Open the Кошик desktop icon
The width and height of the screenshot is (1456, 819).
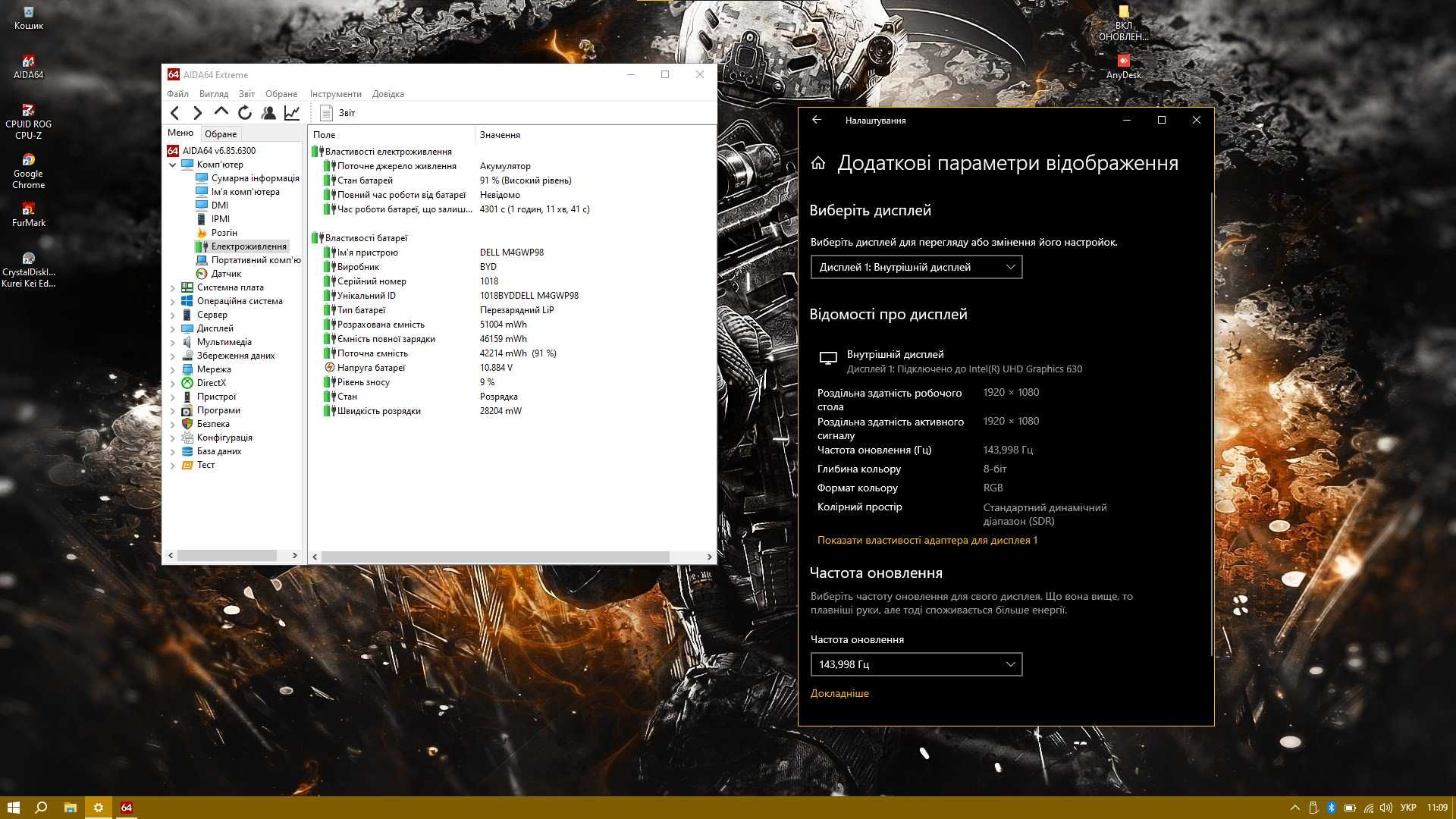tap(28, 18)
